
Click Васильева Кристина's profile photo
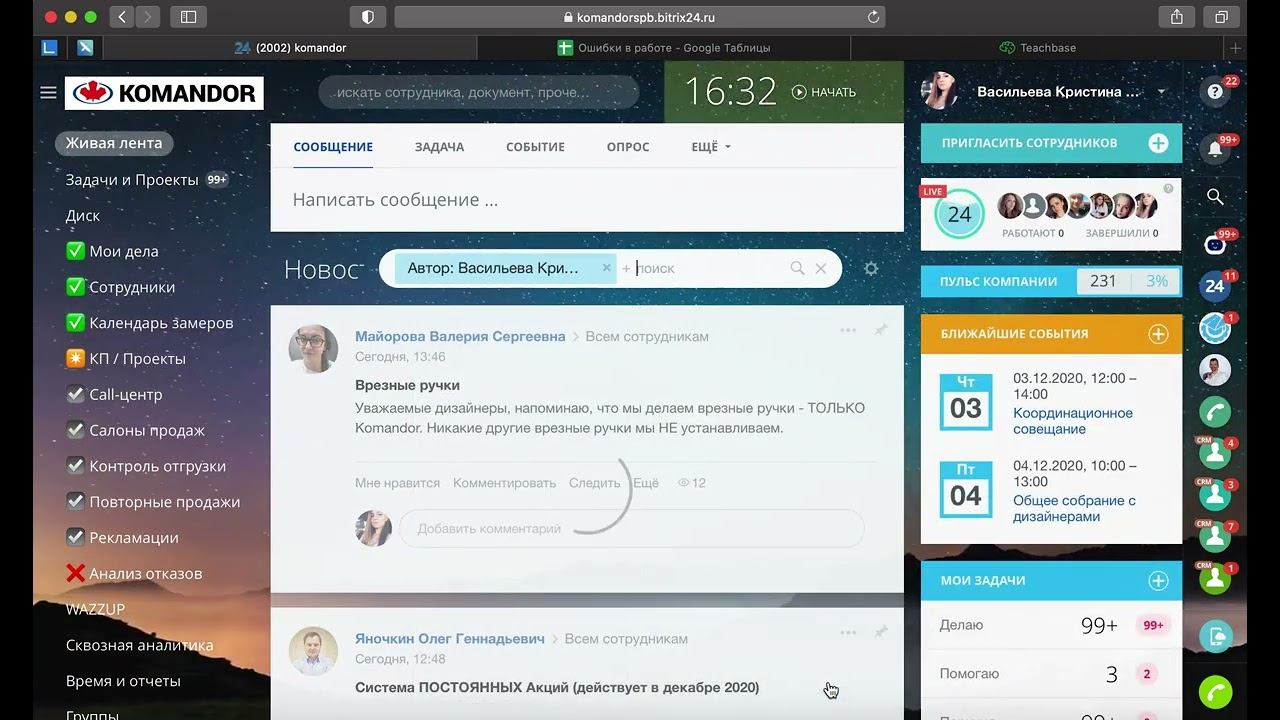939,91
